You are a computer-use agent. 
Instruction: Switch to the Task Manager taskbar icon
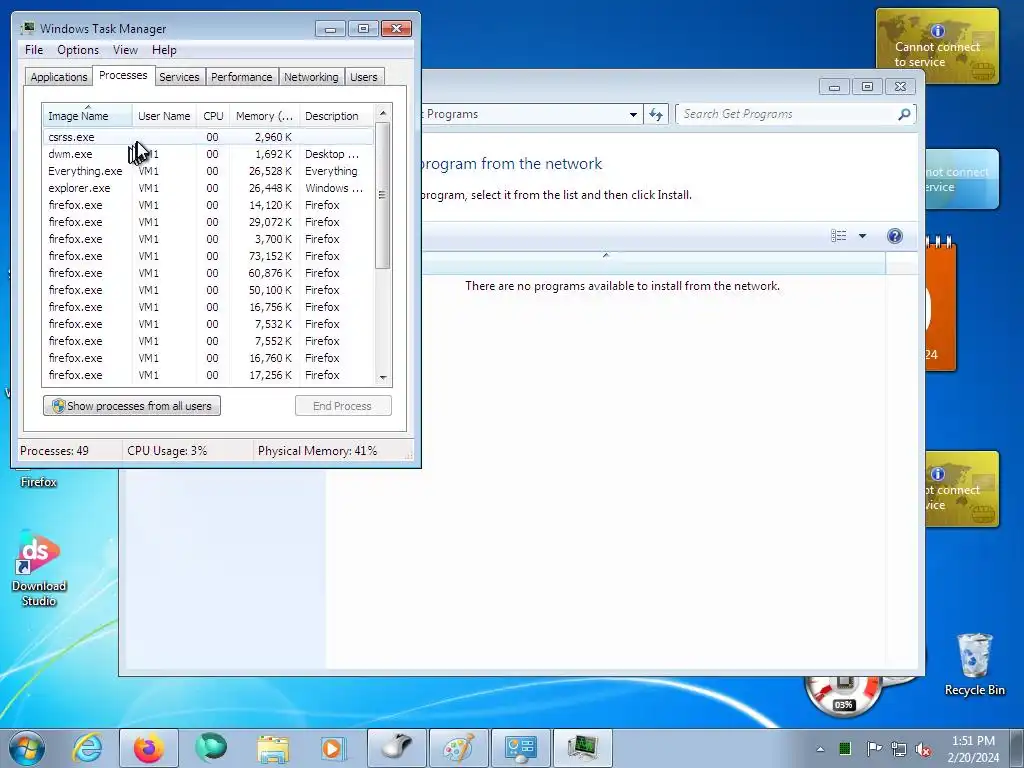pos(583,748)
